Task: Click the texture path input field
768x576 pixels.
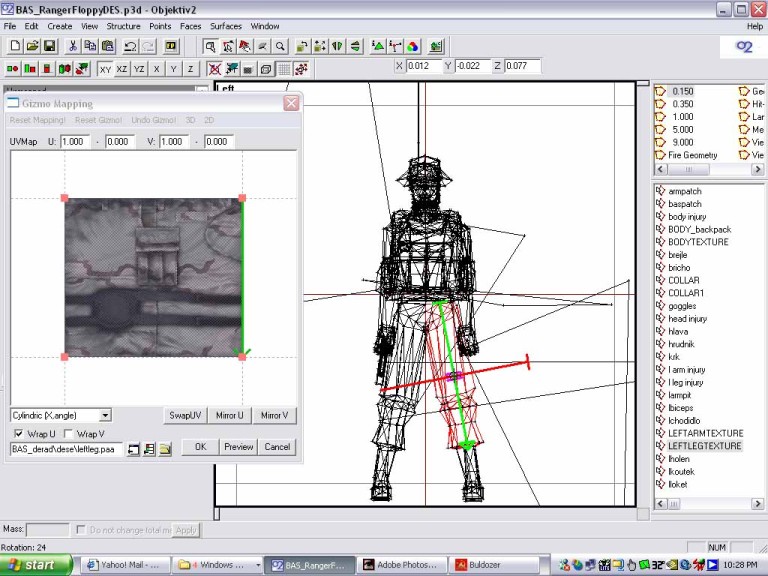Action: 66,450
